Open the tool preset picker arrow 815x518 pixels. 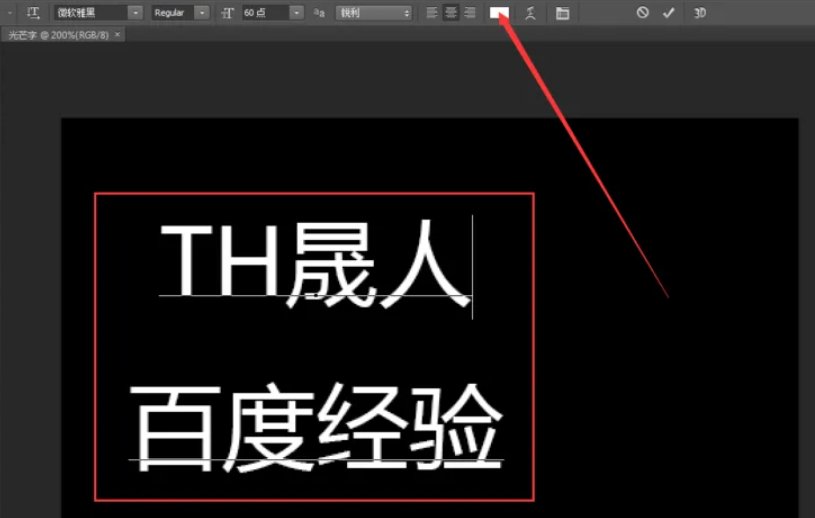[10, 13]
